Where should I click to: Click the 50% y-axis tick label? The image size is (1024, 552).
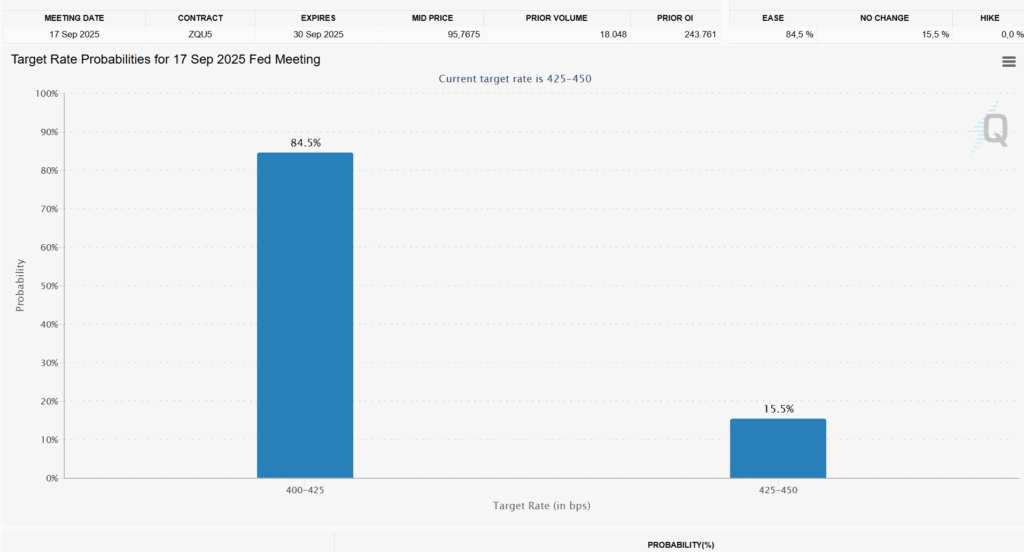49,286
